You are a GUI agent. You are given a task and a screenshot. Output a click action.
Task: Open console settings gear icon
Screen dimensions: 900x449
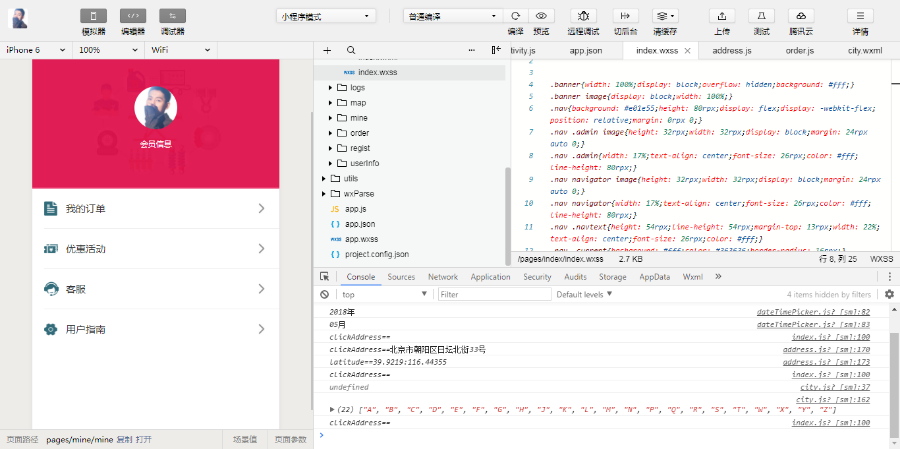click(x=889, y=294)
